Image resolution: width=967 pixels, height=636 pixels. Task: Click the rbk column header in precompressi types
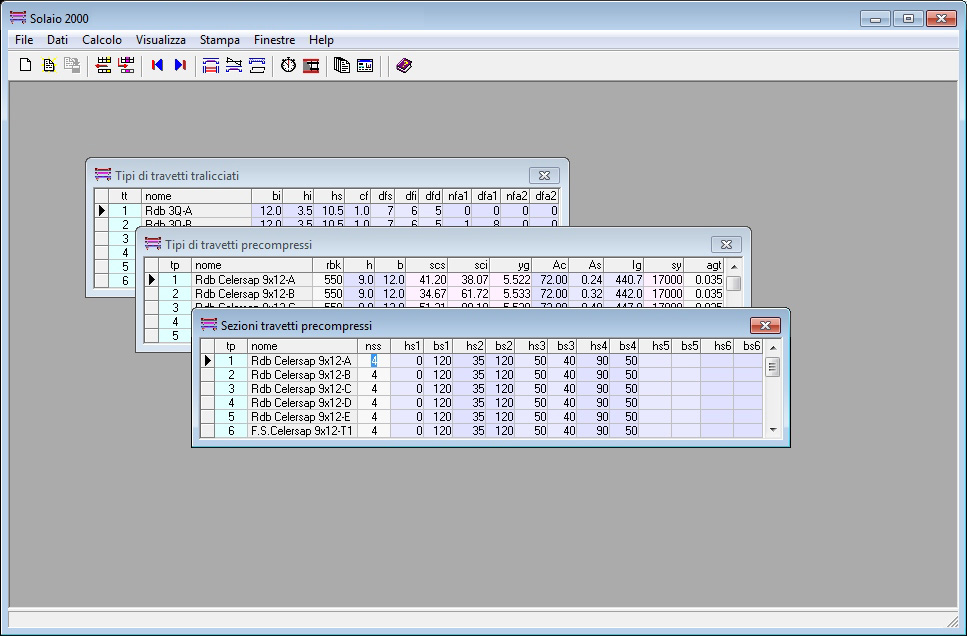coord(328,265)
